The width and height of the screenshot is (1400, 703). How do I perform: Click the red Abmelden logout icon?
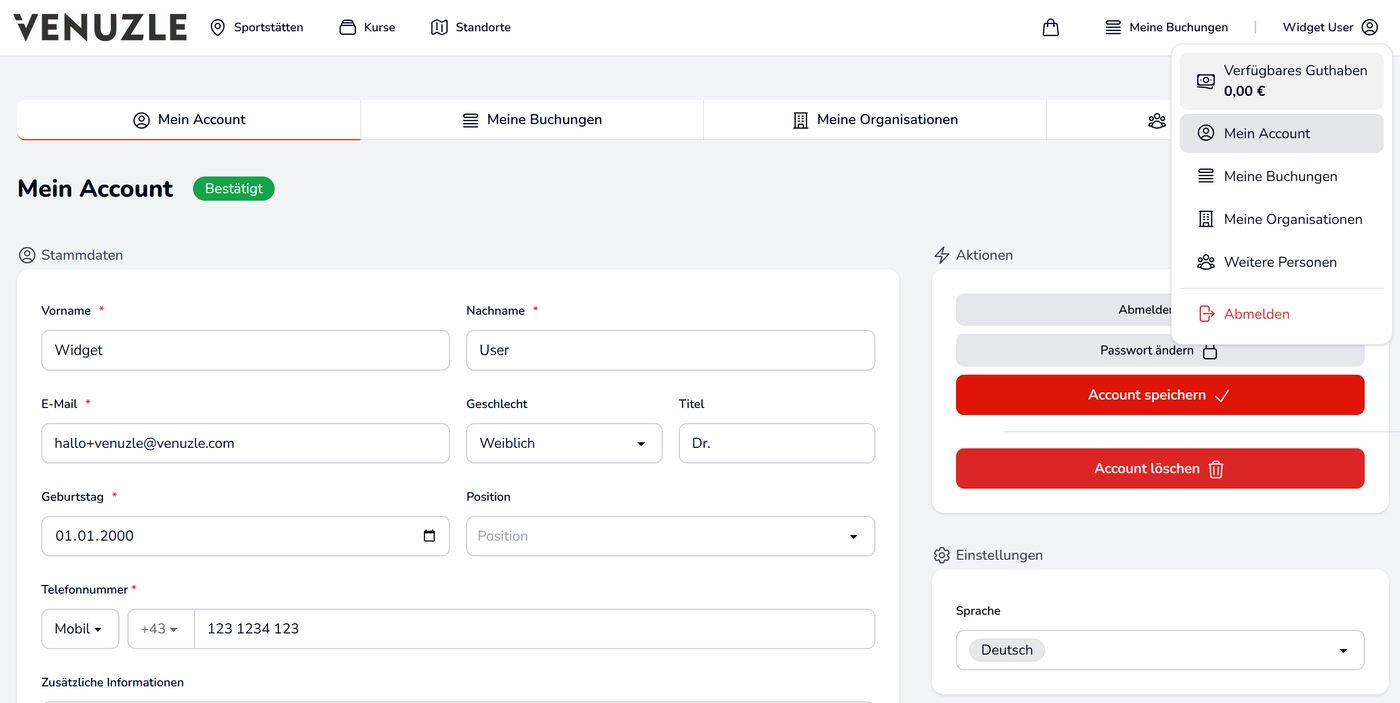click(x=1206, y=314)
